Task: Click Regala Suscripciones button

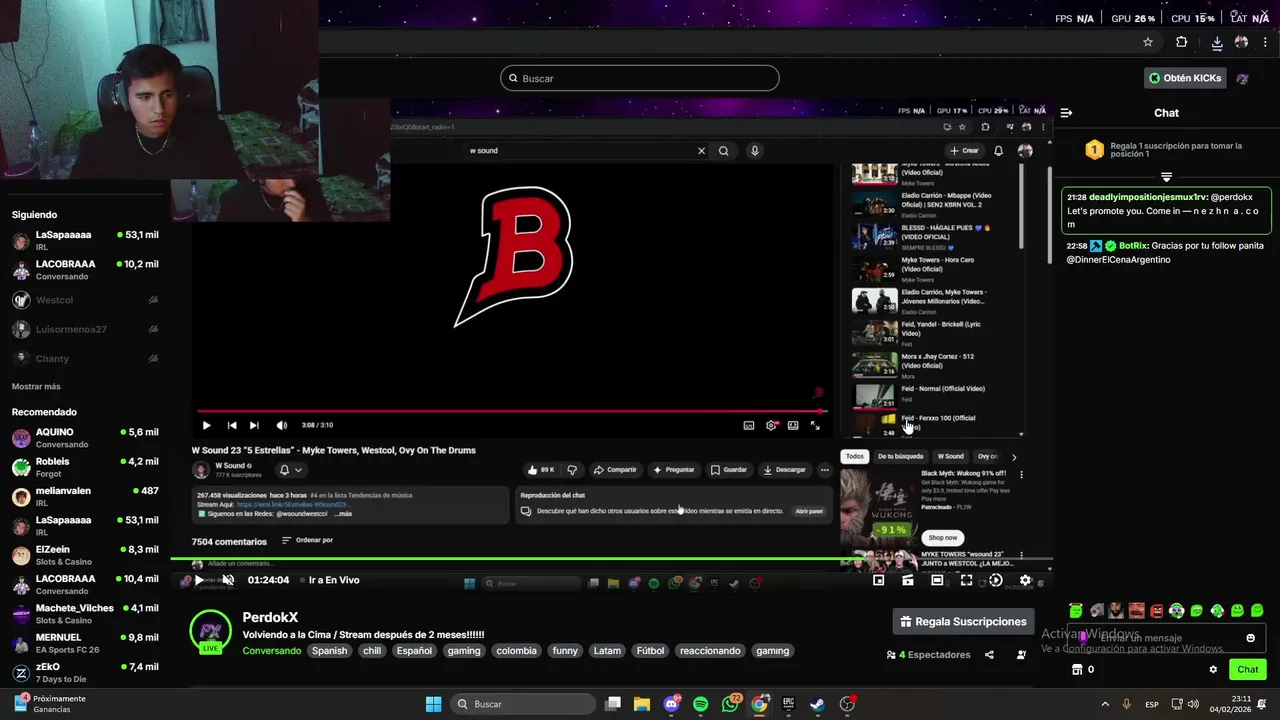Action: (963, 621)
